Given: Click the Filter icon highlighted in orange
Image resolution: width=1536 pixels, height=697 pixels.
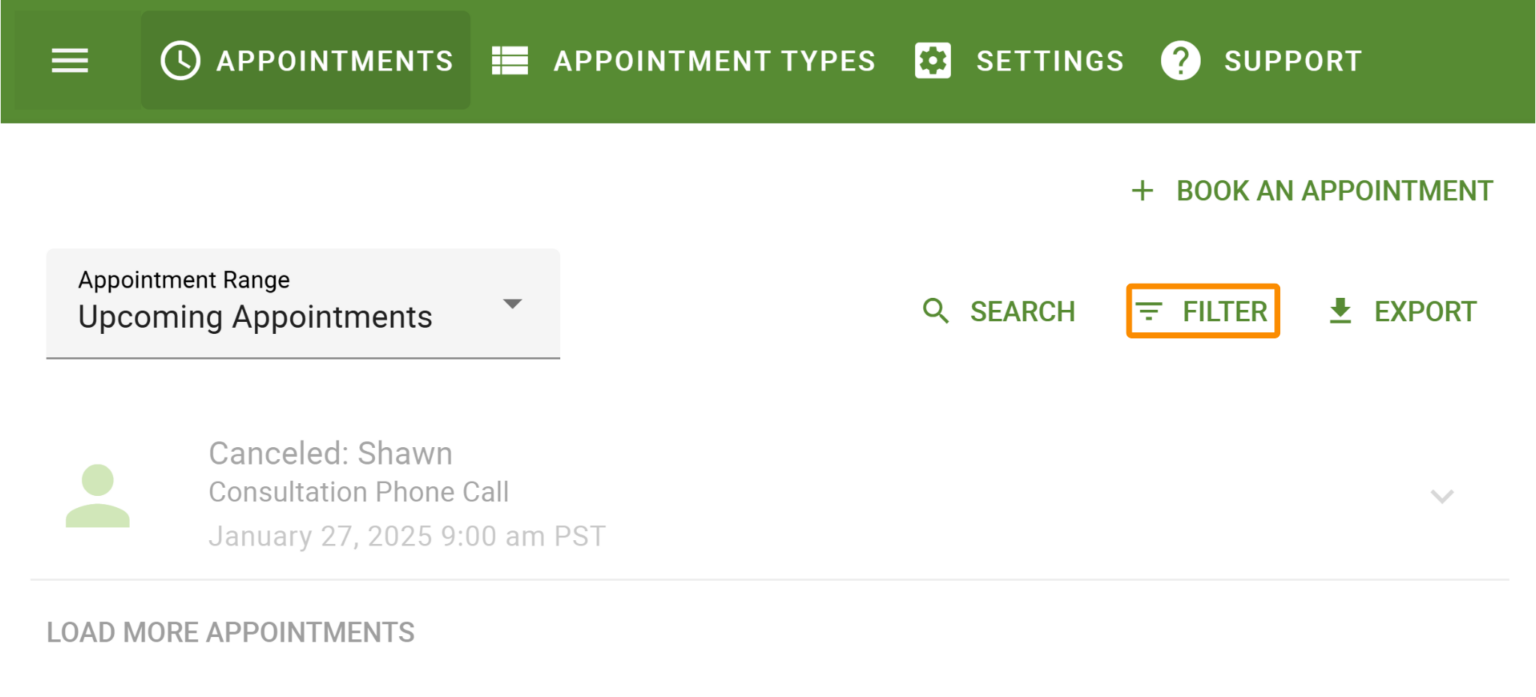Looking at the screenshot, I should [x=1149, y=311].
